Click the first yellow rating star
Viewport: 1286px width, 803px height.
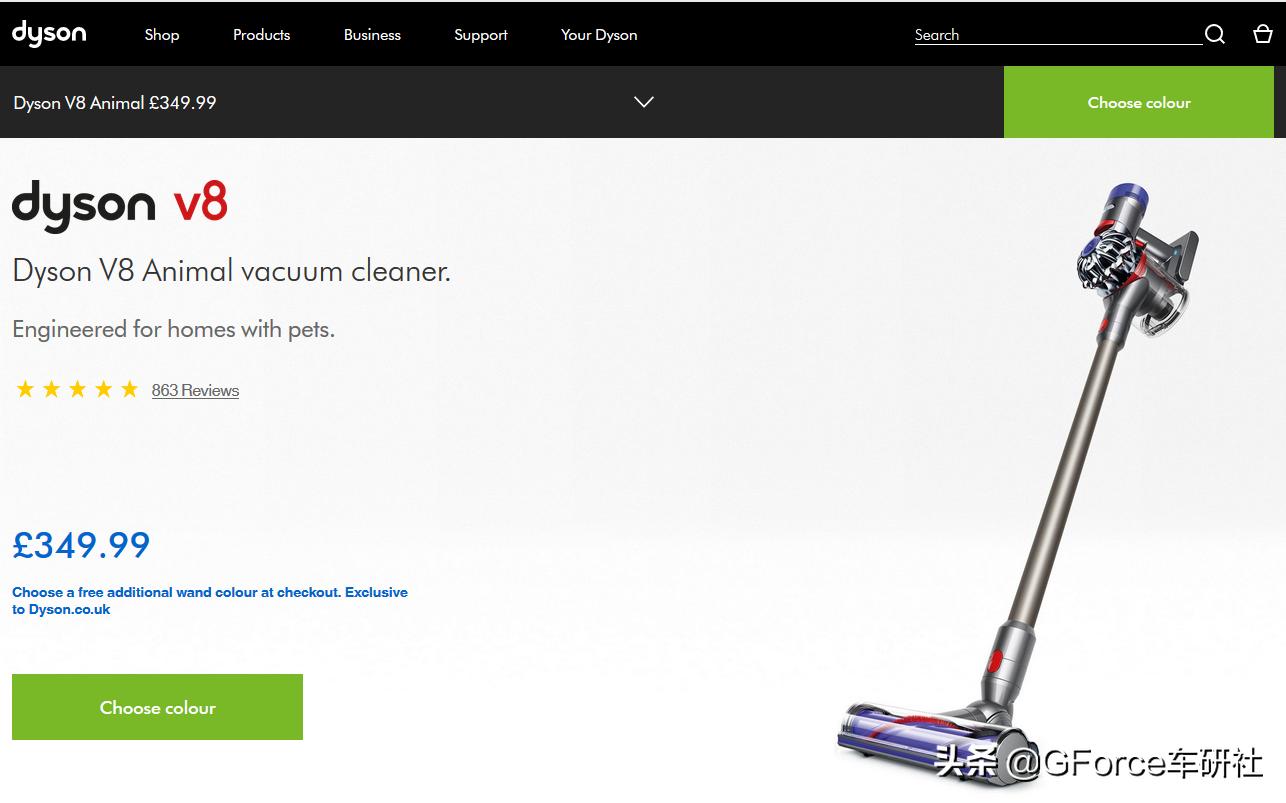25,390
